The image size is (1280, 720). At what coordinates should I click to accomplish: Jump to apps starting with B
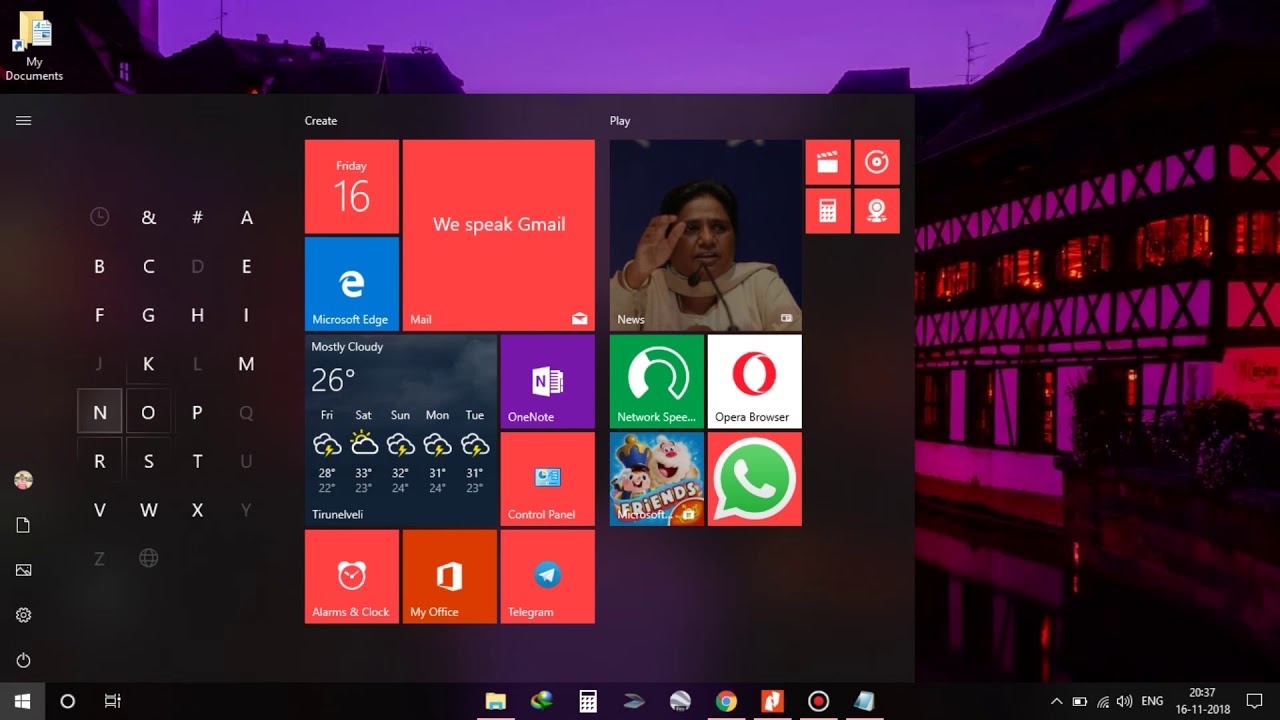tap(99, 266)
